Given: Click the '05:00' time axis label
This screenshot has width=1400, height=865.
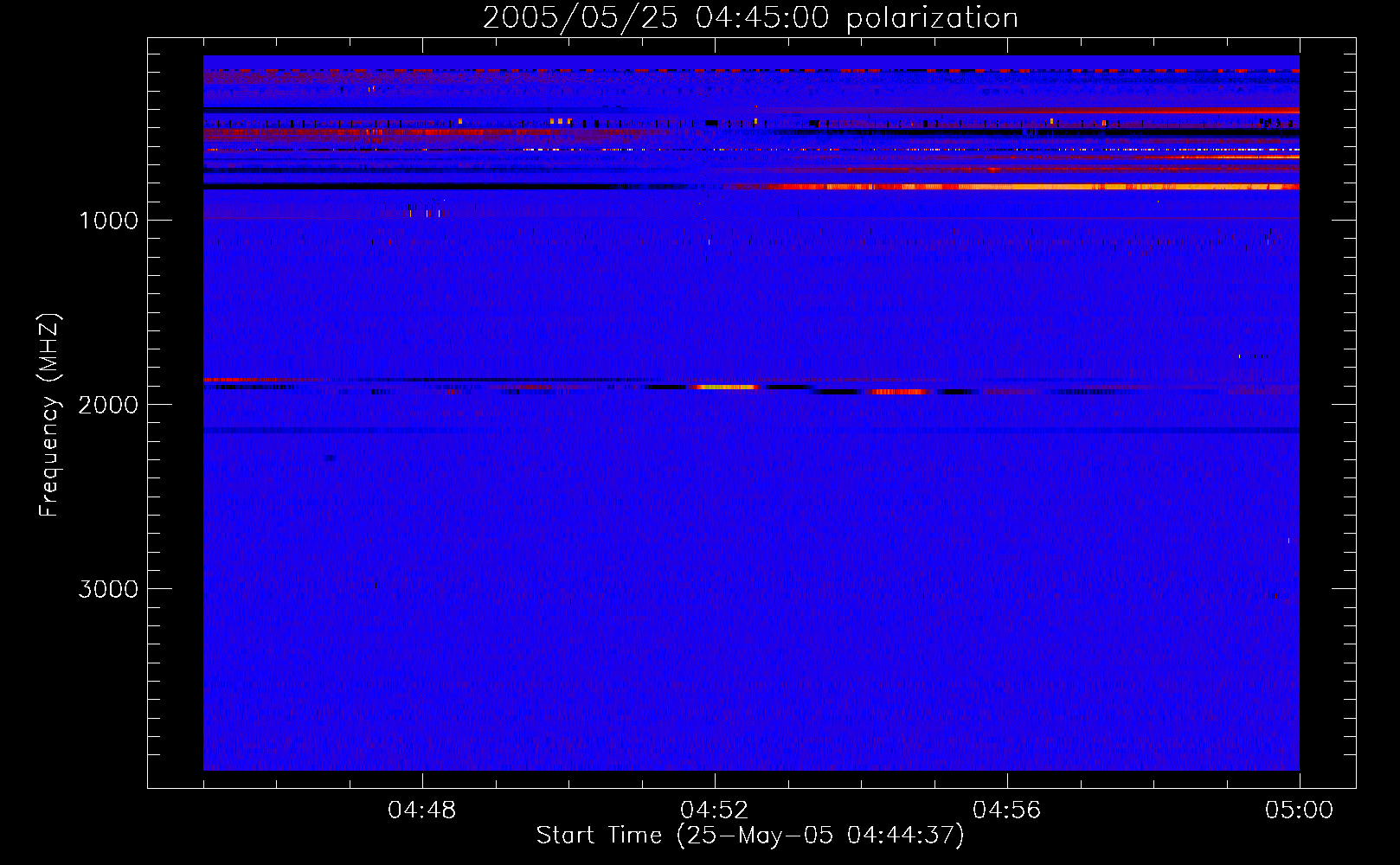Looking at the screenshot, I should [x=1300, y=811].
